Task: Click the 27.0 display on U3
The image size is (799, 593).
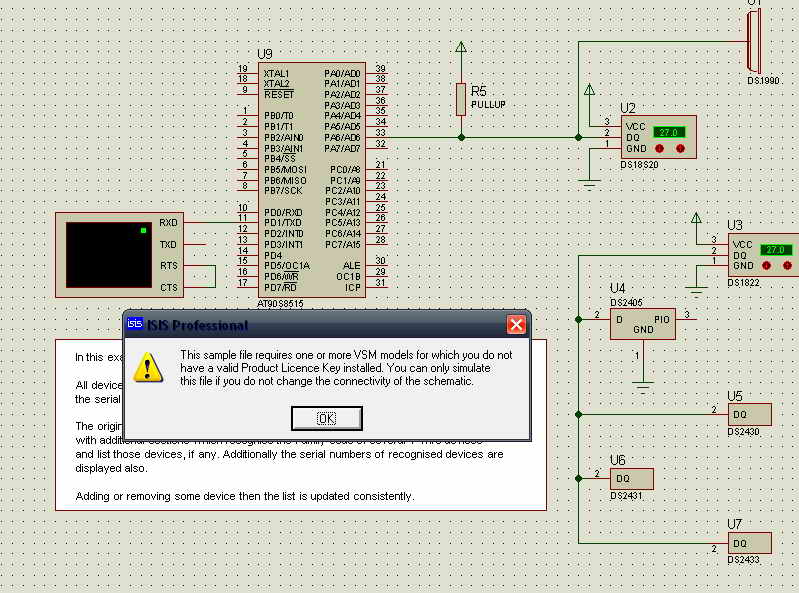Action: point(774,249)
